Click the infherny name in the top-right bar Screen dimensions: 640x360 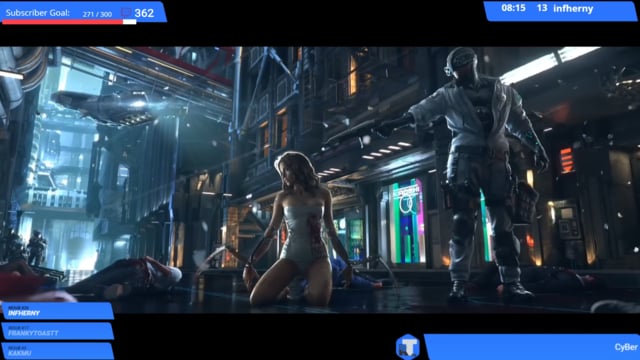[x=573, y=8]
